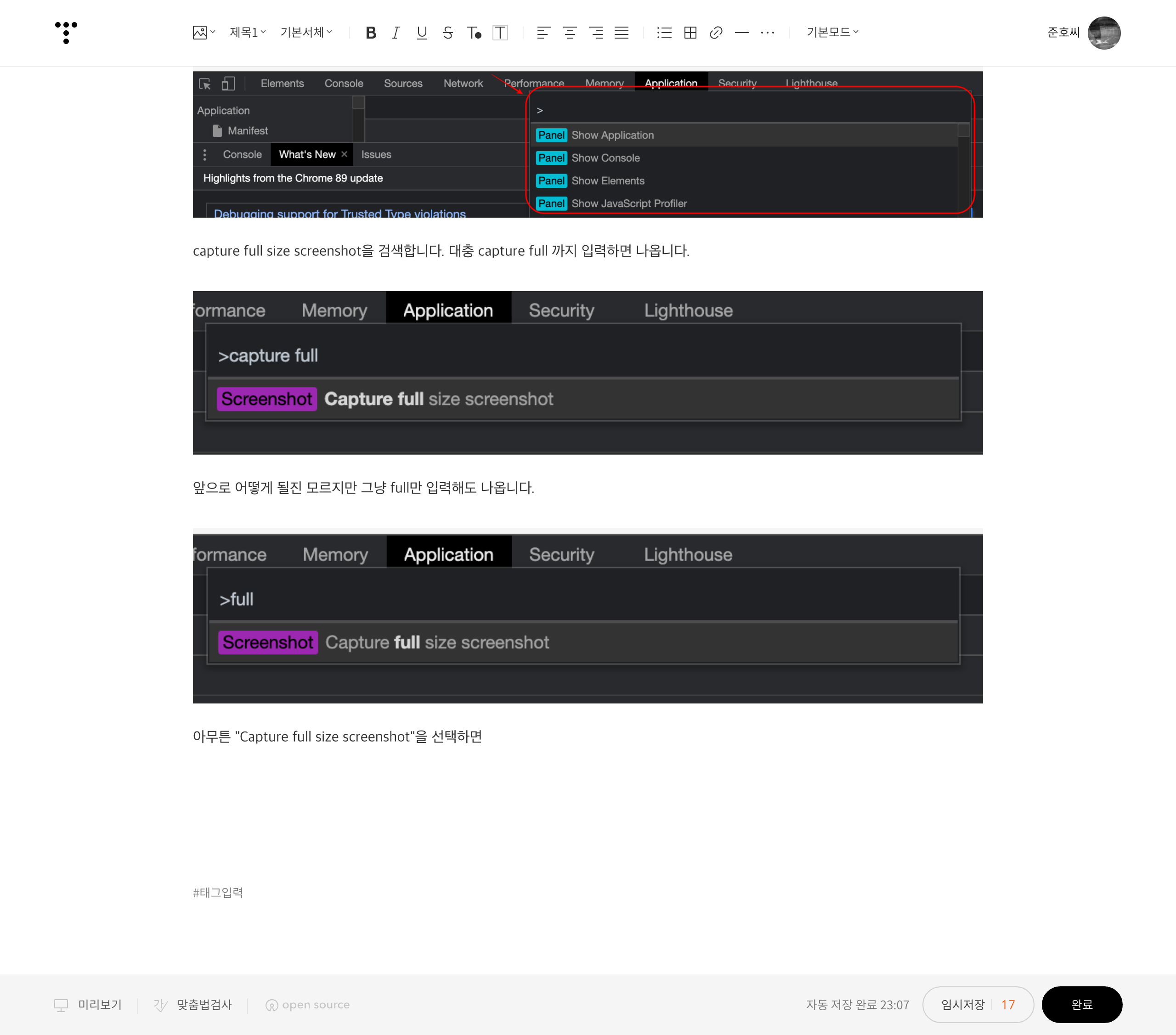The height and width of the screenshot is (1035, 1176).
Task: Expand the 제목1 heading style dropdown
Action: 248,32
